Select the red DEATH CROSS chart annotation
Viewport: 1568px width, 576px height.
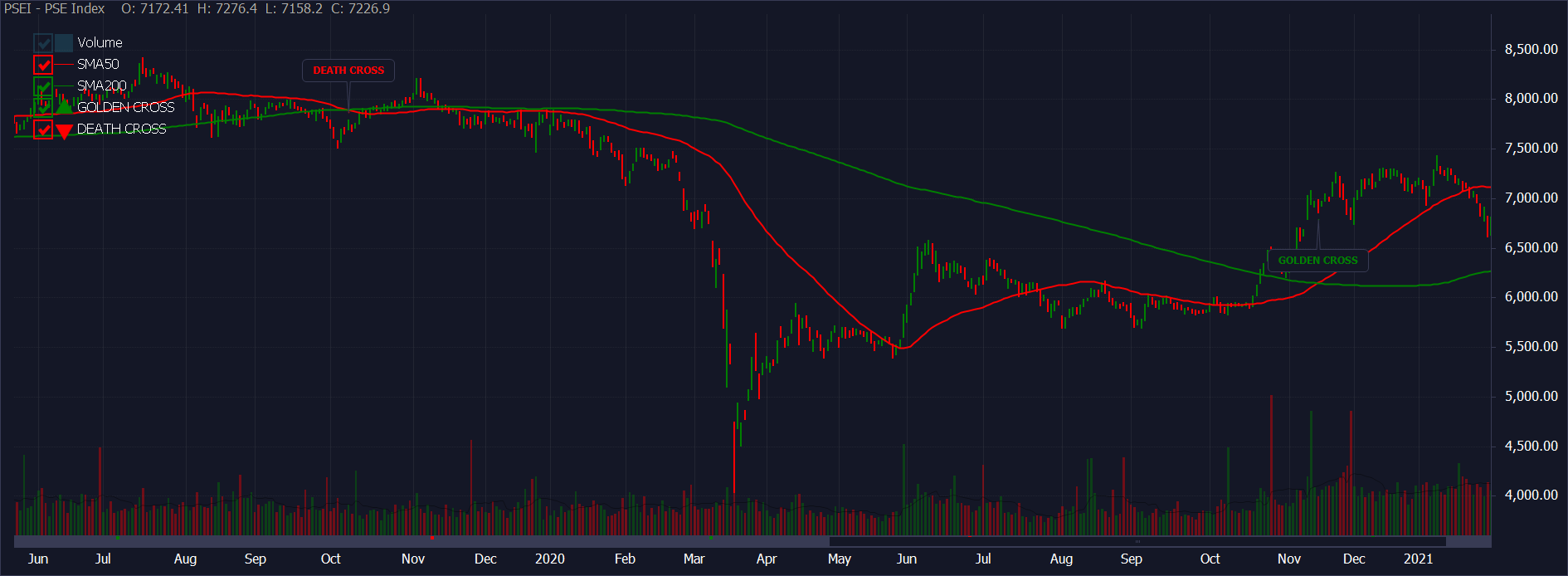pos(348,71)
